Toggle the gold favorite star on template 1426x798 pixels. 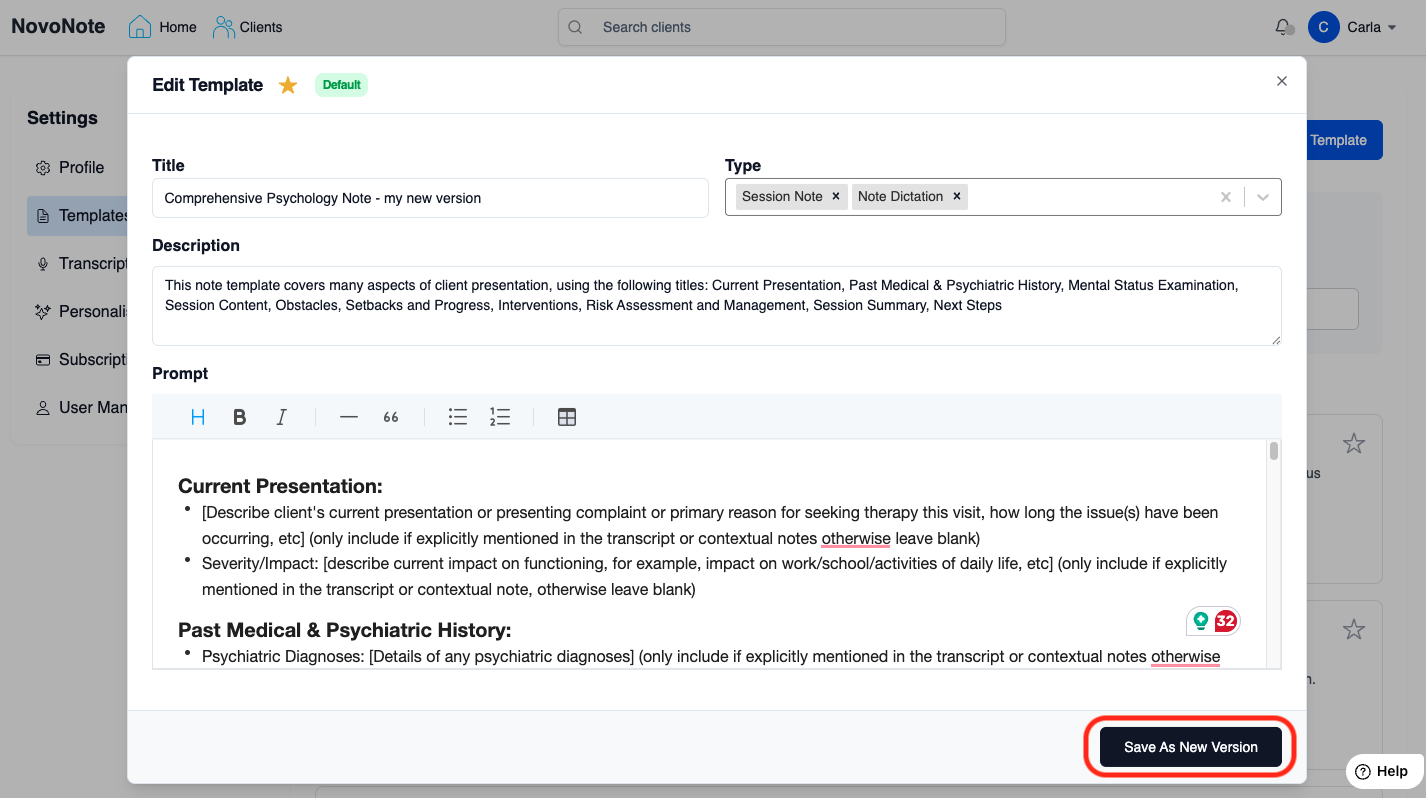coord(288,85)
